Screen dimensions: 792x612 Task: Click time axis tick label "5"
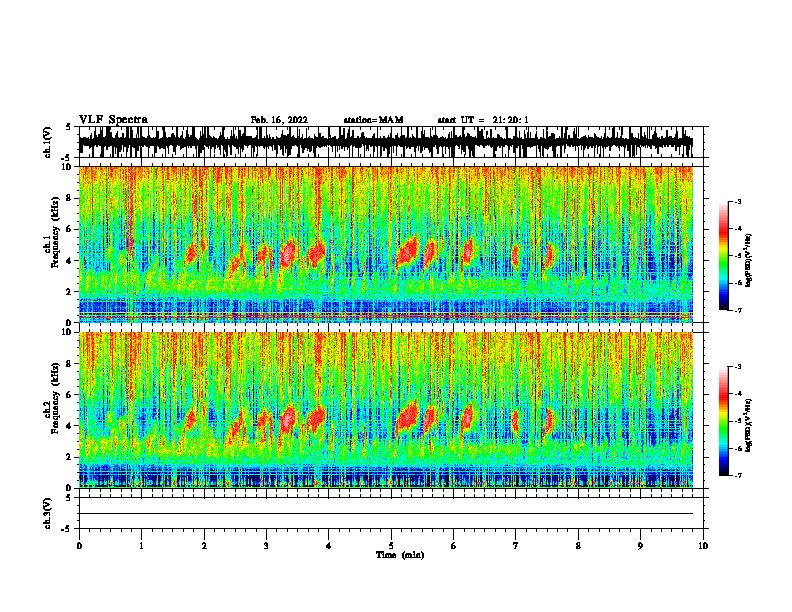391,546
